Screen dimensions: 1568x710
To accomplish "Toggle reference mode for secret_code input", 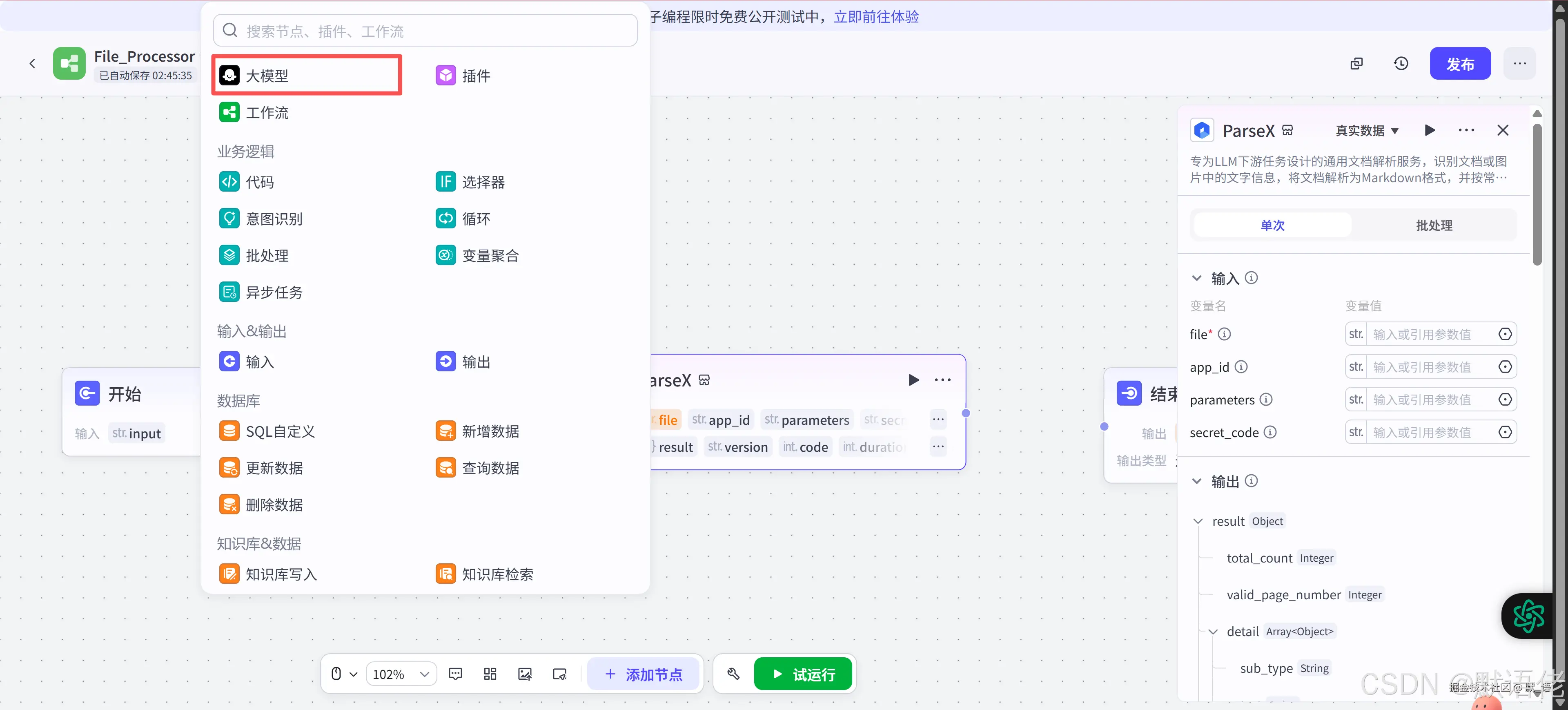I will (1505, 432).
